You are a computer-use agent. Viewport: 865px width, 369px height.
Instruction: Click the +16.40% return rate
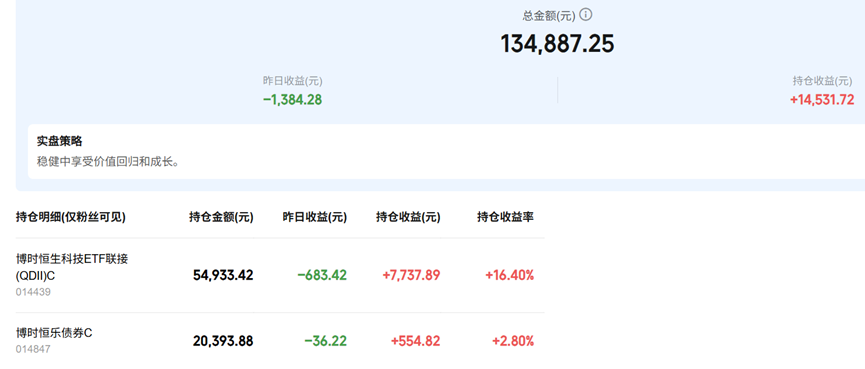(x=509, y=275)
